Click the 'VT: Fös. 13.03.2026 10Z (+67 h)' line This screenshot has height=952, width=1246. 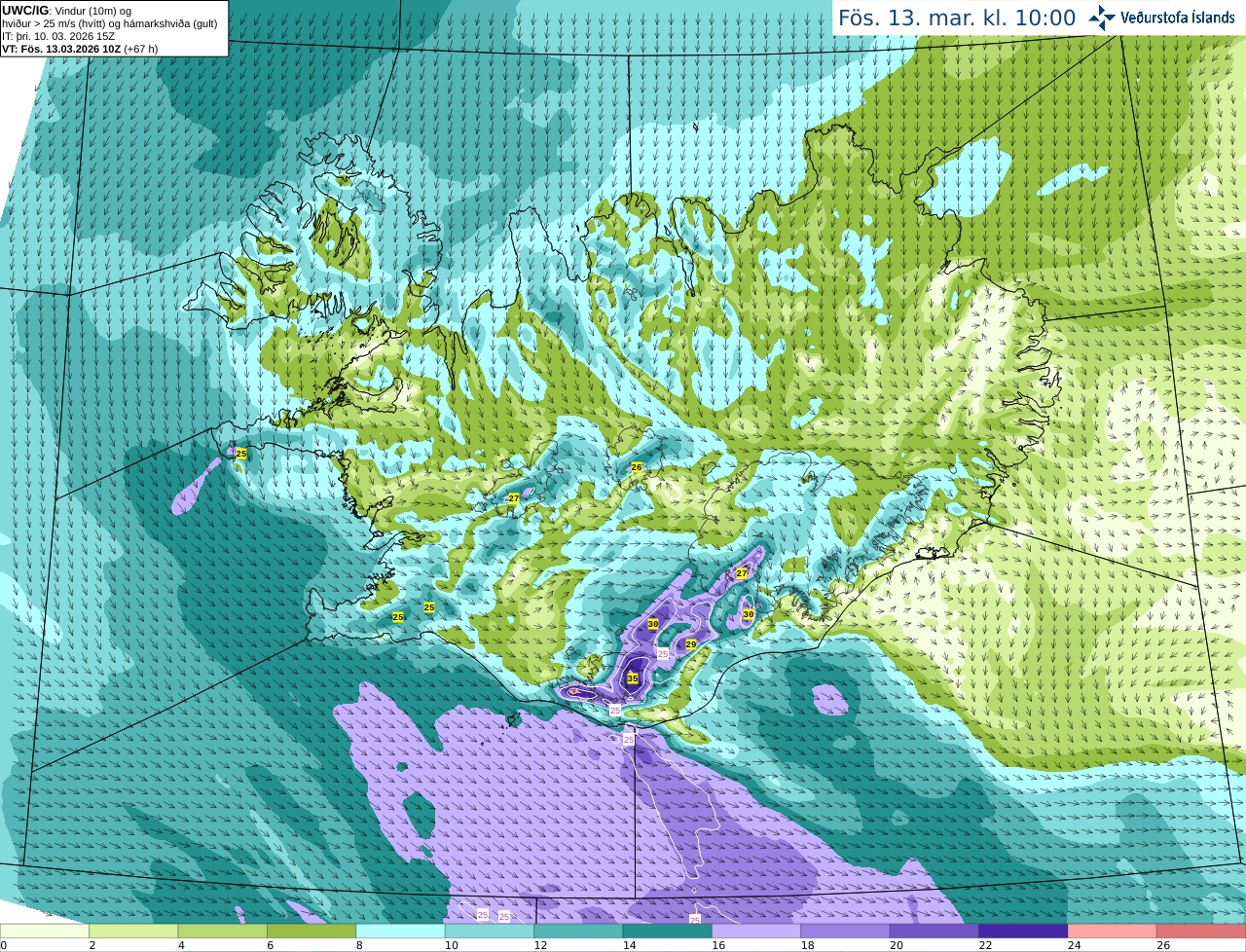click(x=80, y=49)
